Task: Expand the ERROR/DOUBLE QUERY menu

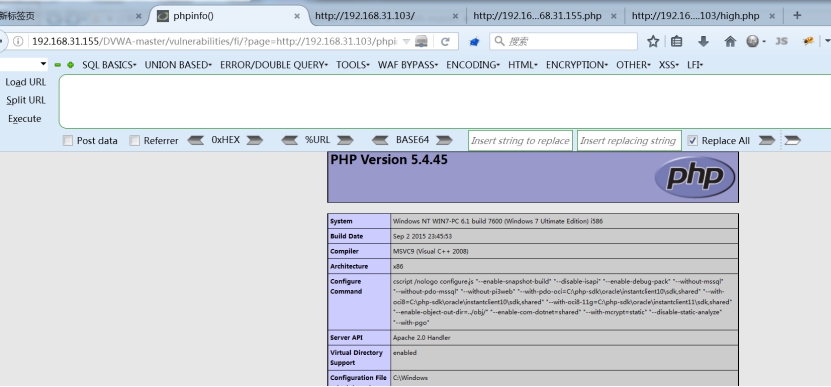Action: 274,65
